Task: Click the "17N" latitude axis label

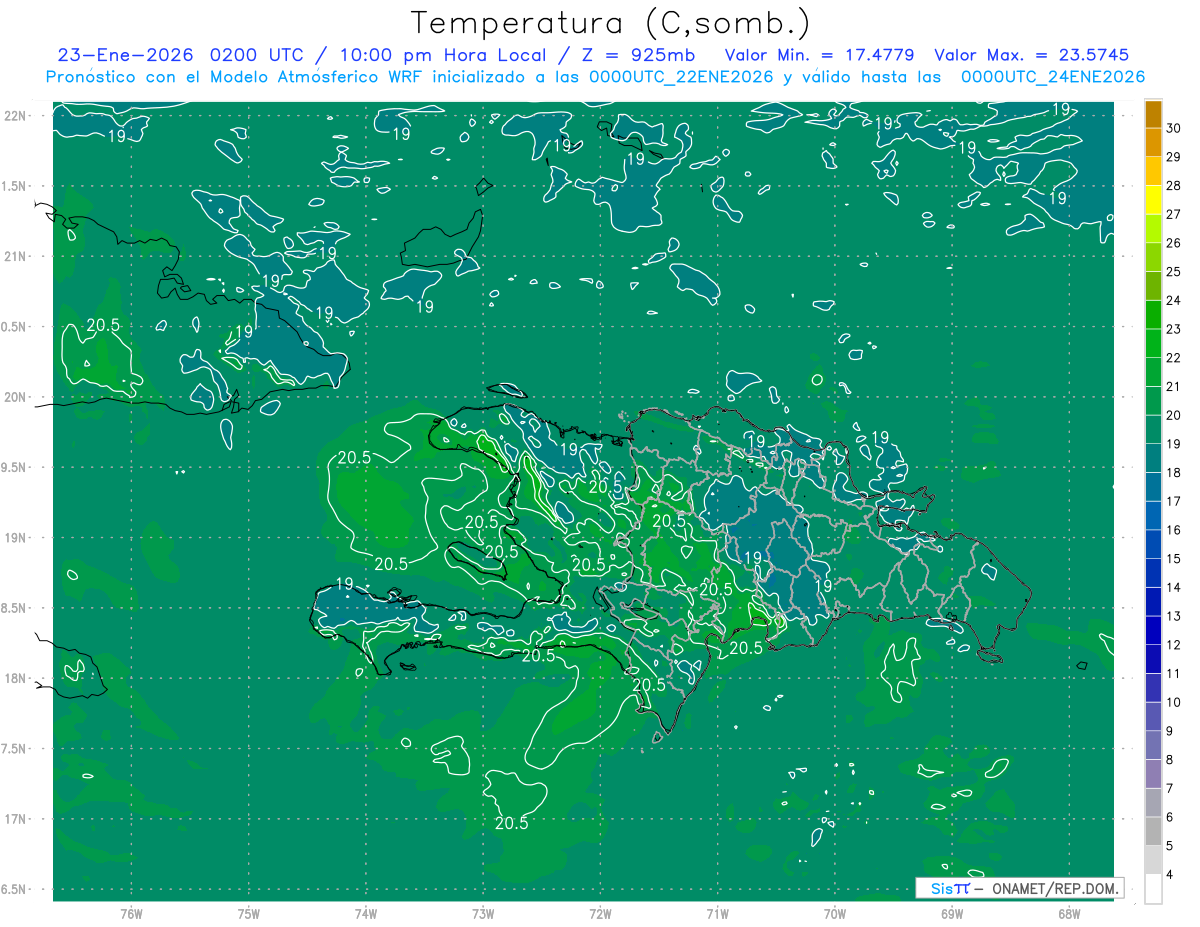Action: click(15, 819)
